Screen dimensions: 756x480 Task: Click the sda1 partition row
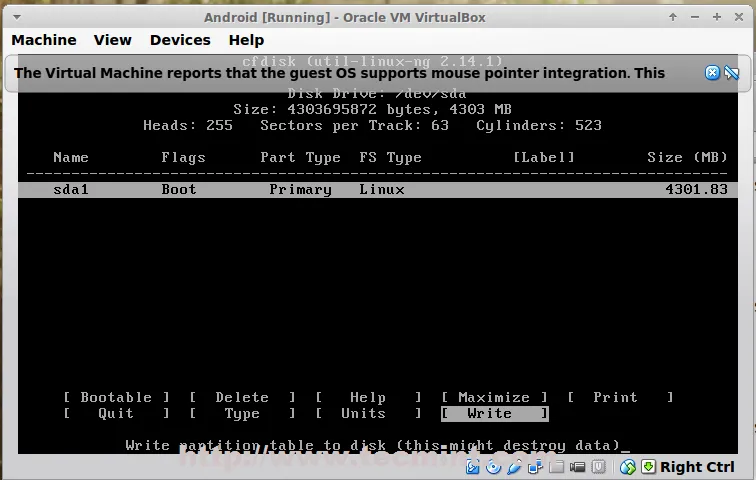(378, 189)
